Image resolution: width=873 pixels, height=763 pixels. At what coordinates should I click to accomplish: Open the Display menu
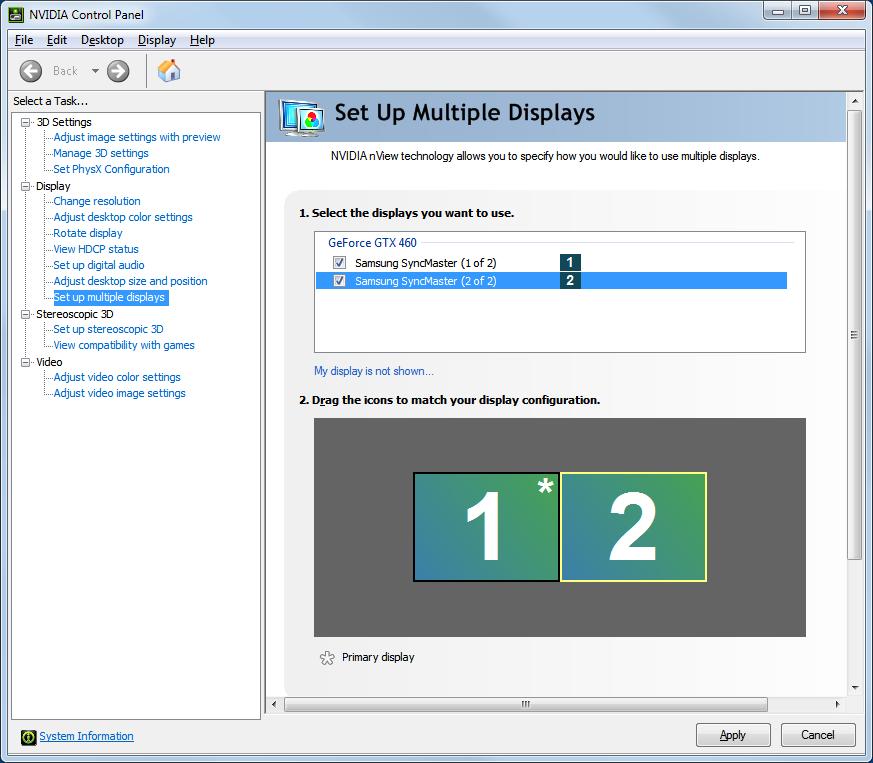(157, 40)
